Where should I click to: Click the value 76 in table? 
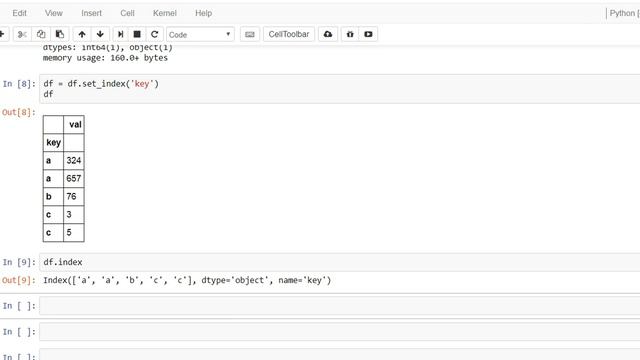click(74, 196)
